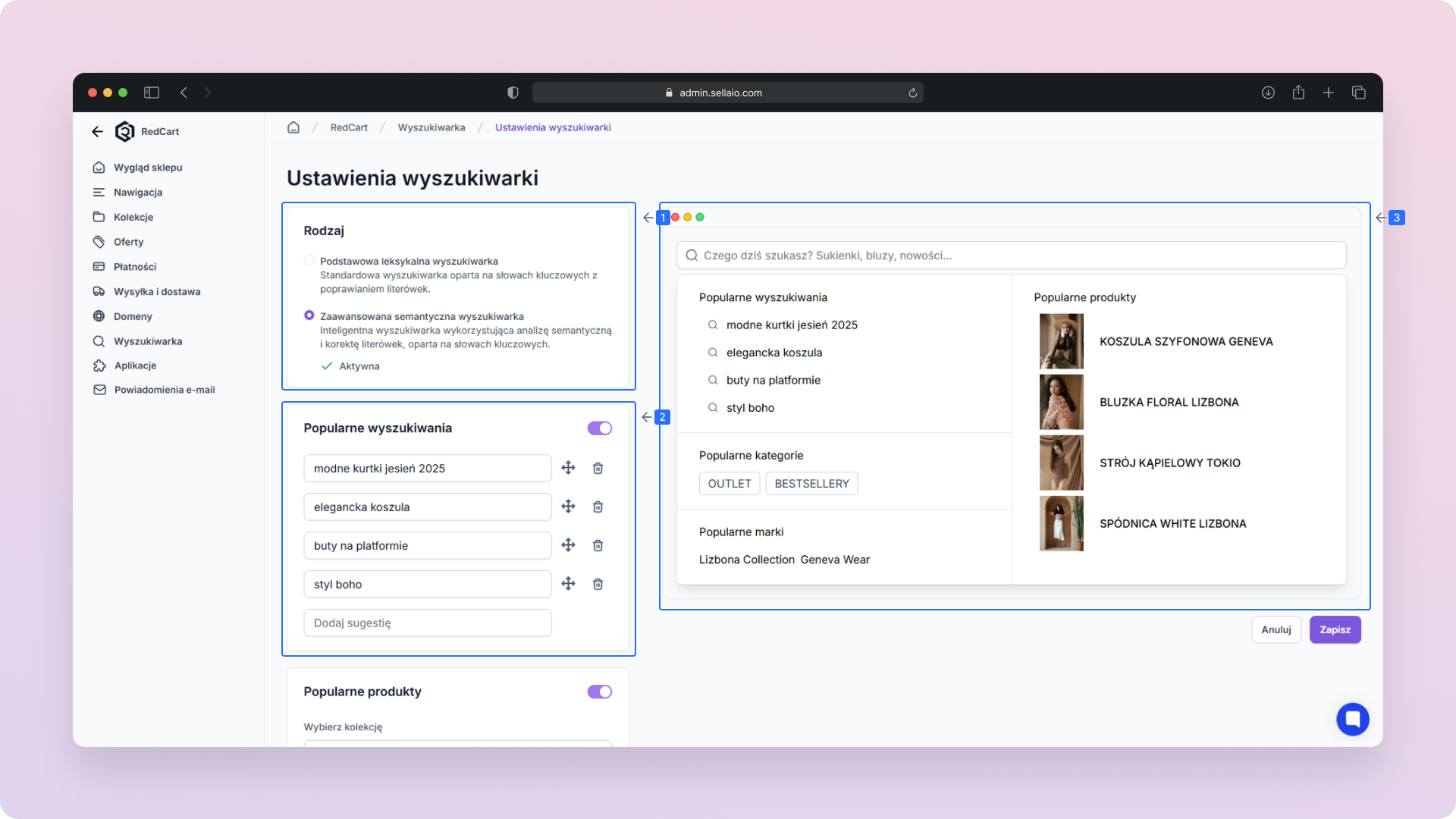Reload the page with the refresh icon
The width and height of the screenshot is (1456, 819).
913,93
